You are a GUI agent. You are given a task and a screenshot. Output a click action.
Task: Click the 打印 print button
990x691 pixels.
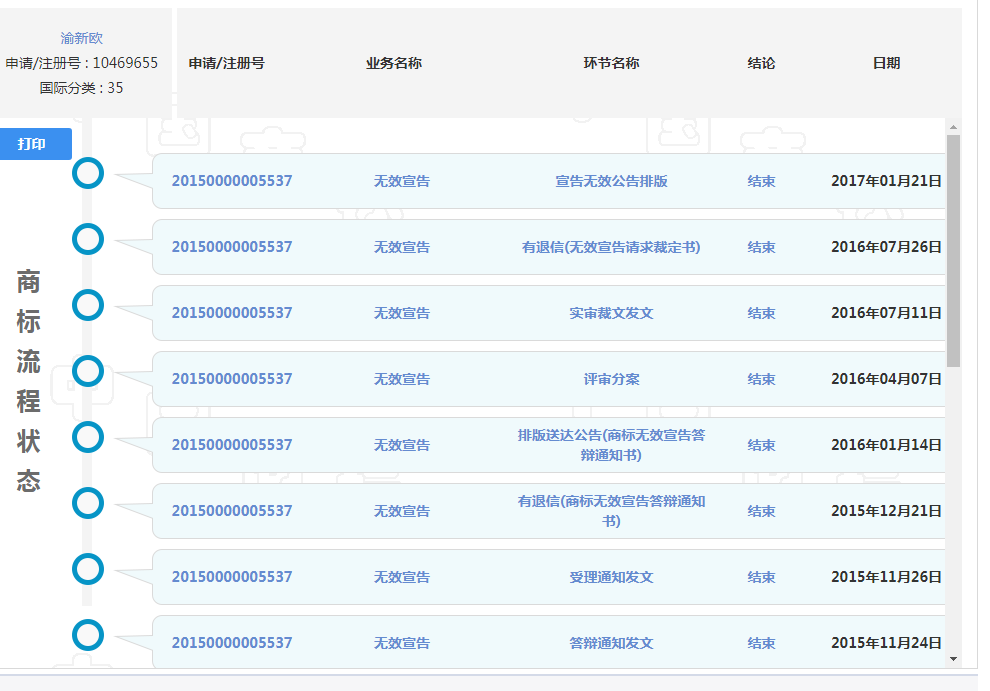[36, 144]
